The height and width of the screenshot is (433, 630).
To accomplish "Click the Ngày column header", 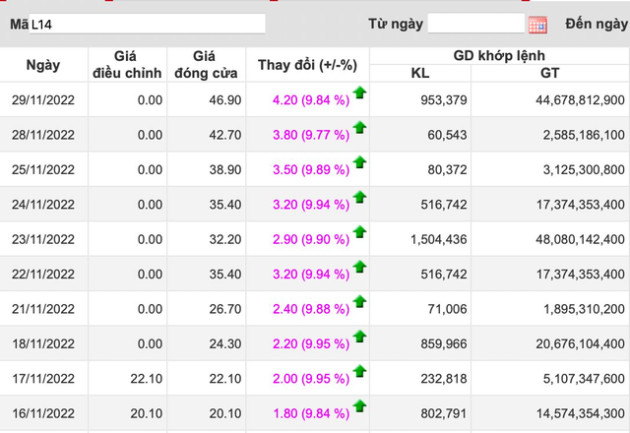I will point(43,65).
